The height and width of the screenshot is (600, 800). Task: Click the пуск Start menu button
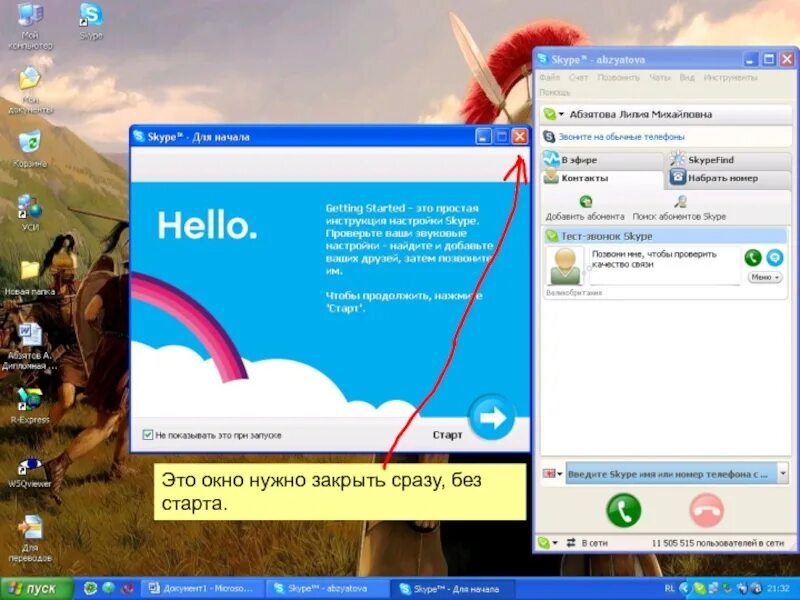coord(37,589)
